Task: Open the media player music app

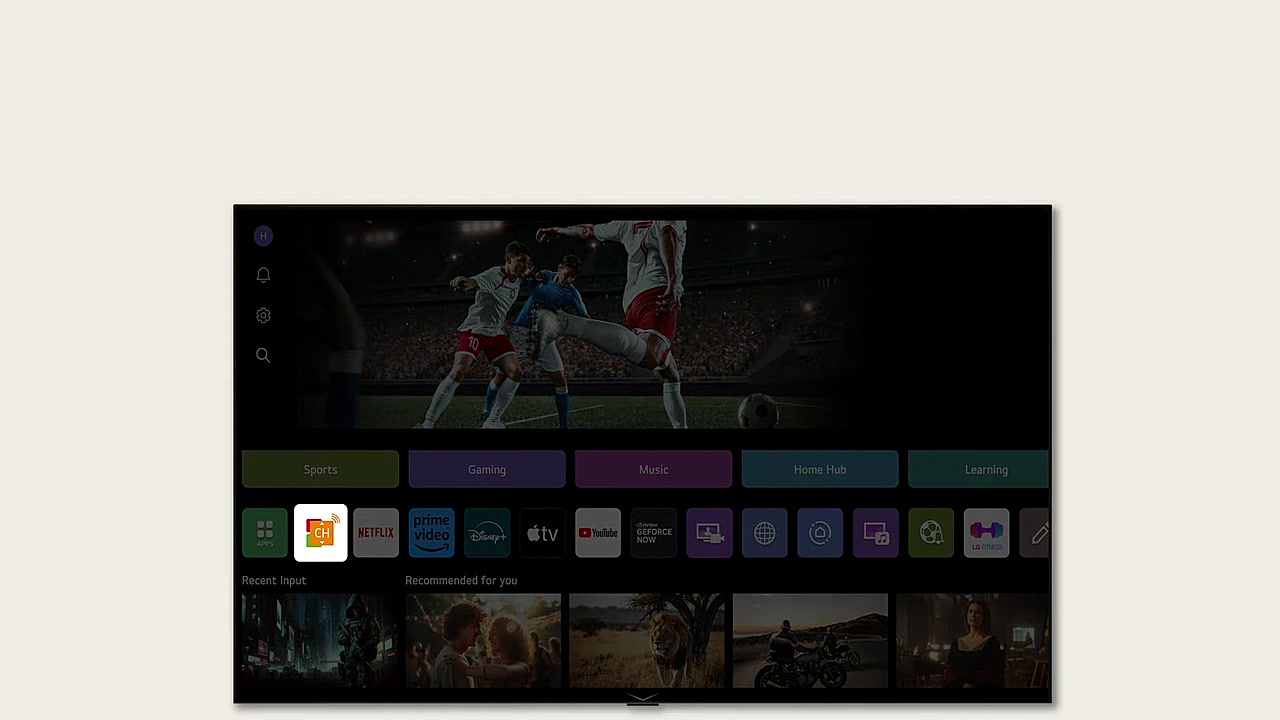Action: tap(876, 533)
